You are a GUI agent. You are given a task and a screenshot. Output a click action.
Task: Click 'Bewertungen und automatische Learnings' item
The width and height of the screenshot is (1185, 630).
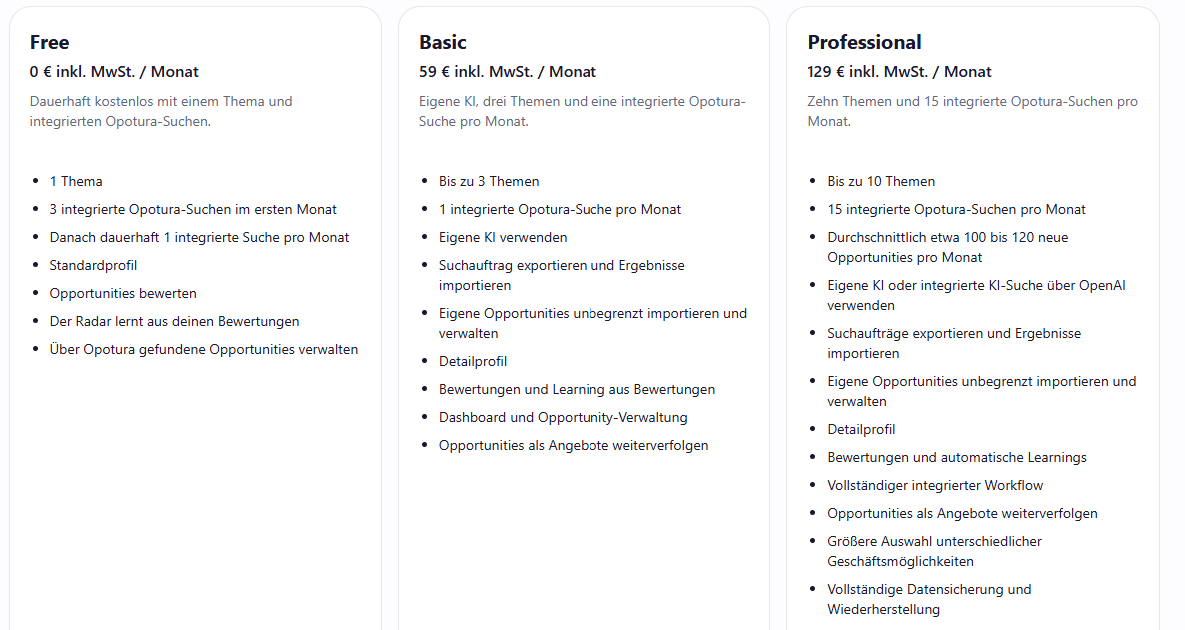pyautogui.click(x=957, y=457)
